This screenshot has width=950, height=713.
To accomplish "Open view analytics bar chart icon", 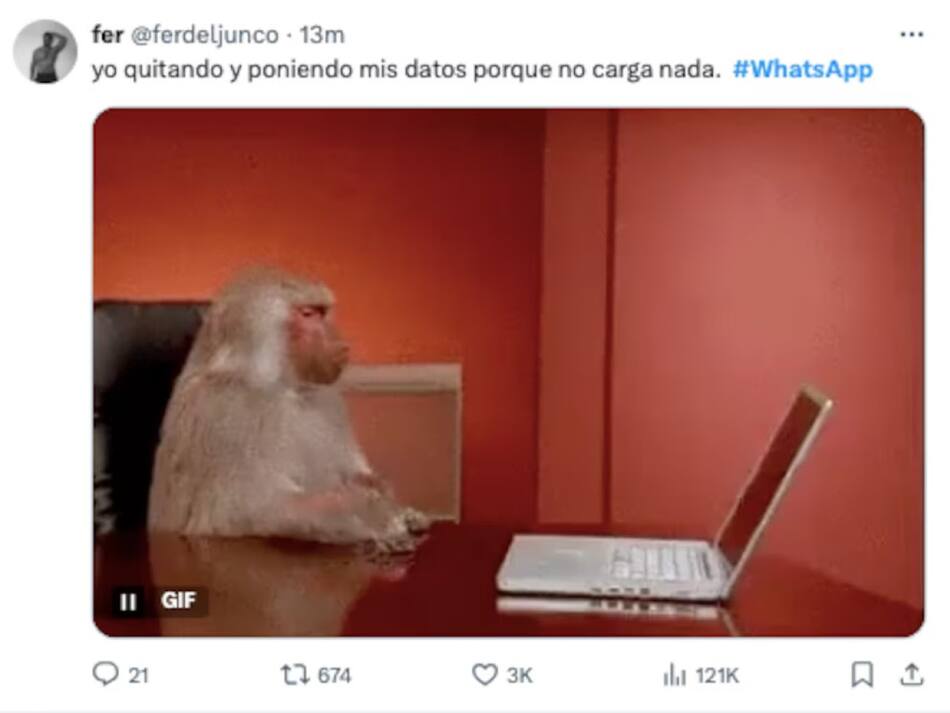I will coord(674,674).
